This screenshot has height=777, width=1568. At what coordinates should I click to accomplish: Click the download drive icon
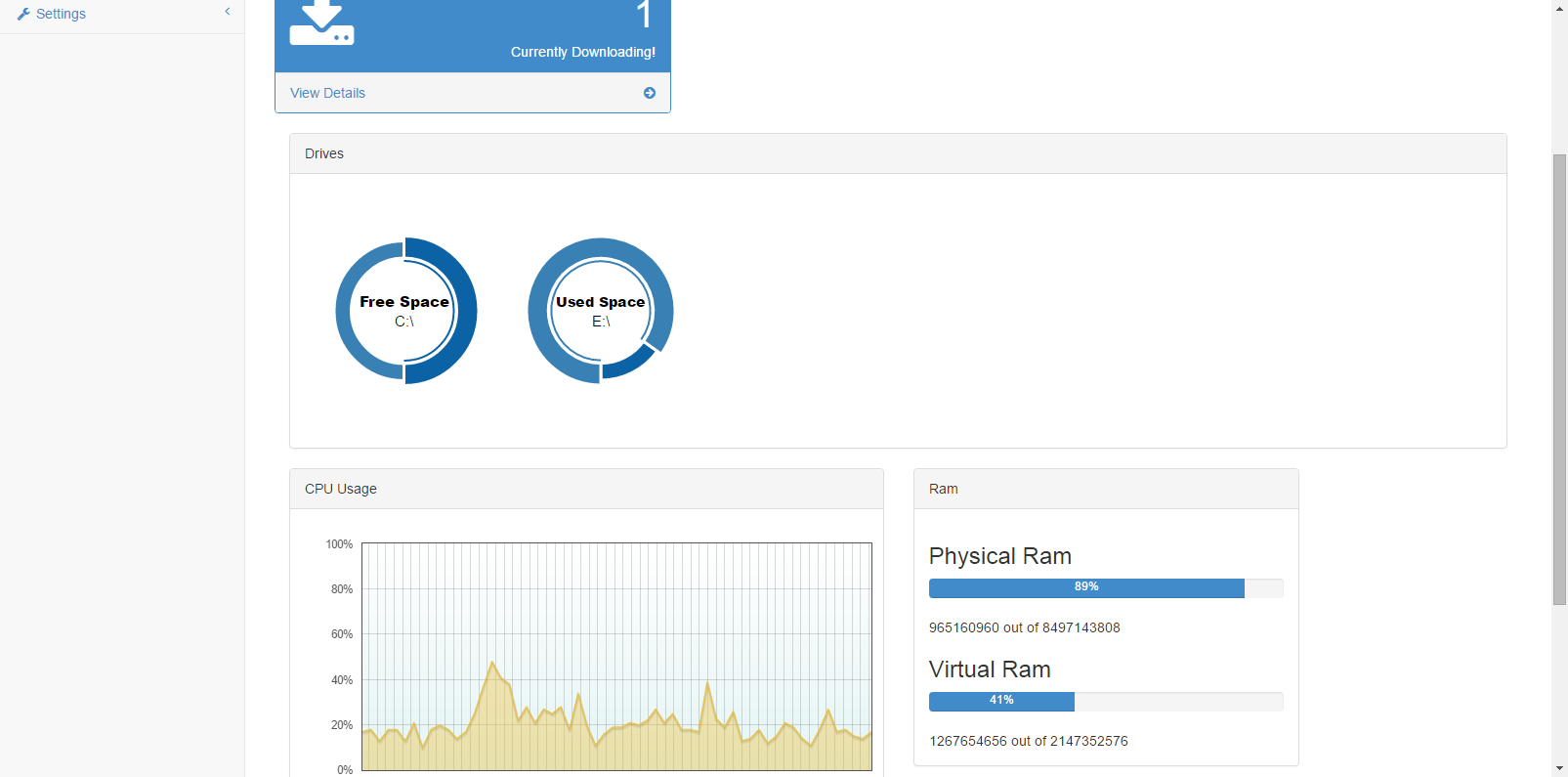[x=321, y=23]
